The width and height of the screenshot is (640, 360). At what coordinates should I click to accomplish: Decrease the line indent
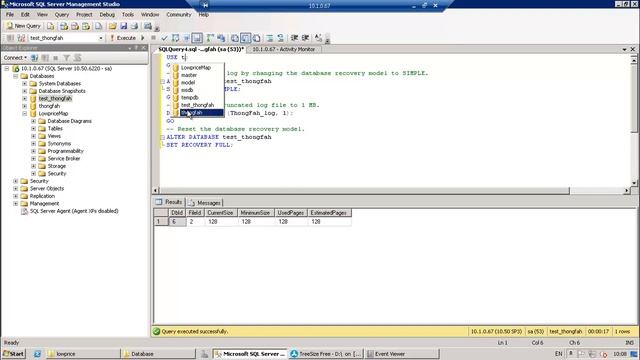tap(294, 38)
